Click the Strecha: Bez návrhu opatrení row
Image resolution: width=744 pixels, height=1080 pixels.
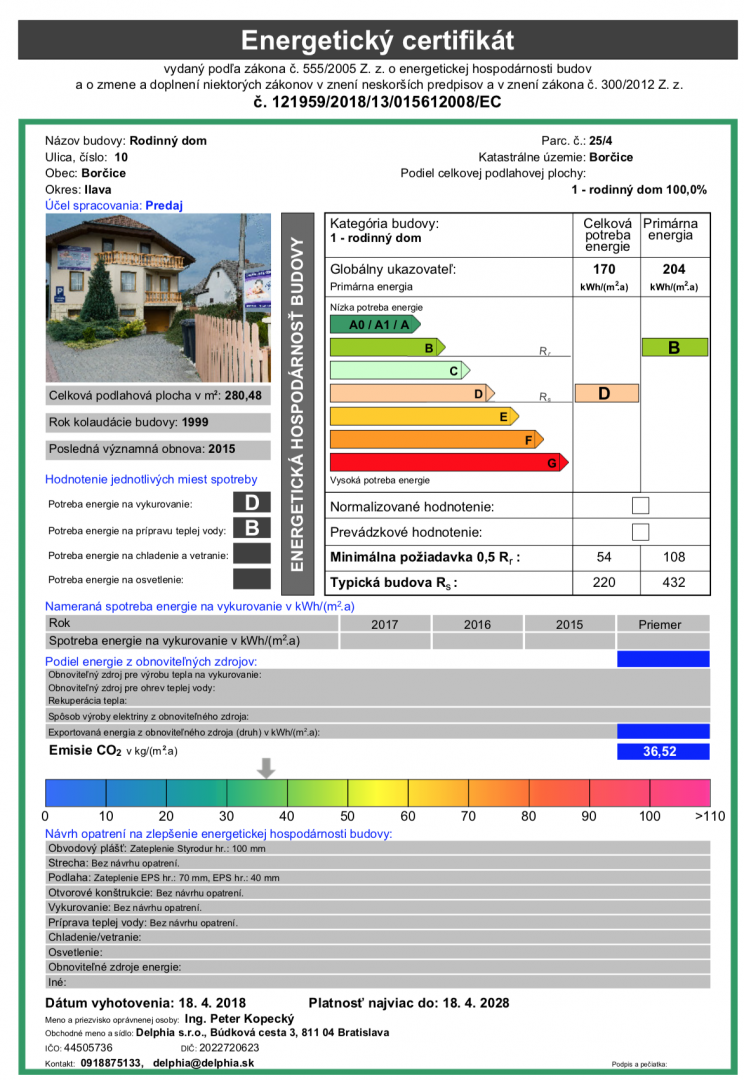tap(378, 863)
